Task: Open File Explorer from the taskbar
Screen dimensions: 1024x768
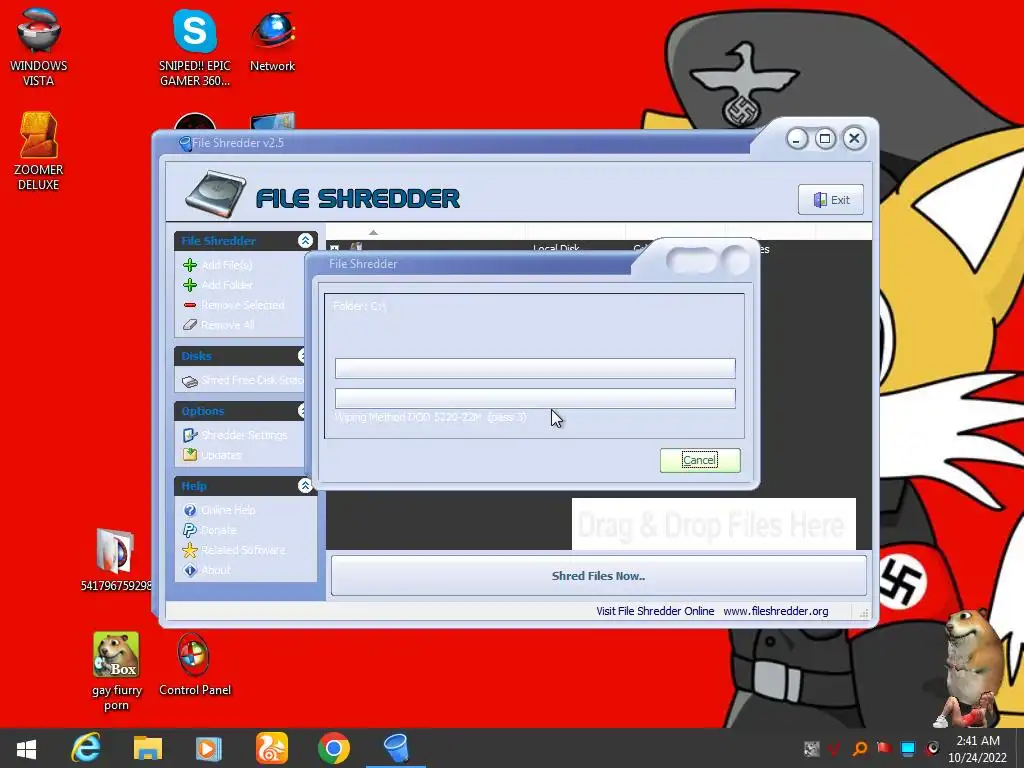Action: pyautogui.click(x=148, y=748)
